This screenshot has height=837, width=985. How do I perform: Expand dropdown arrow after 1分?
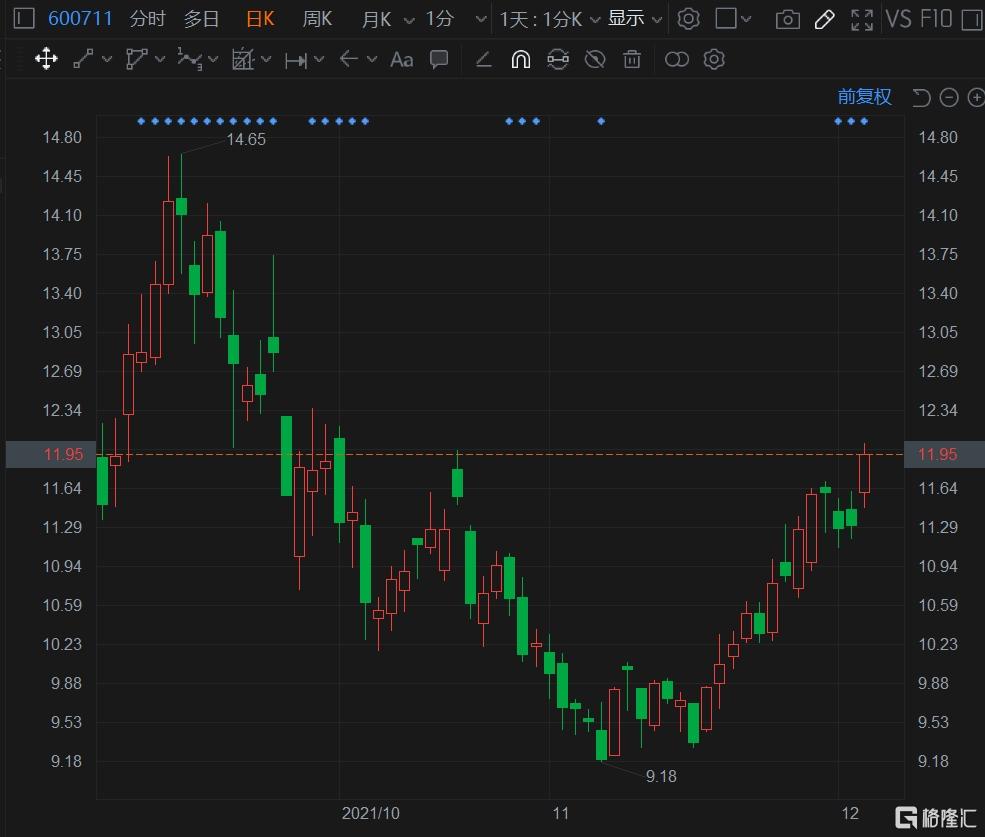point(481,19)
